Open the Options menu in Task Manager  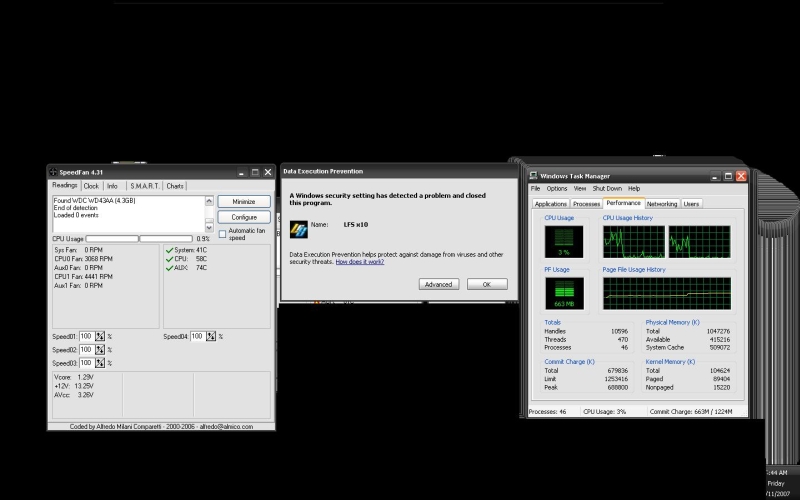(557, 189)
